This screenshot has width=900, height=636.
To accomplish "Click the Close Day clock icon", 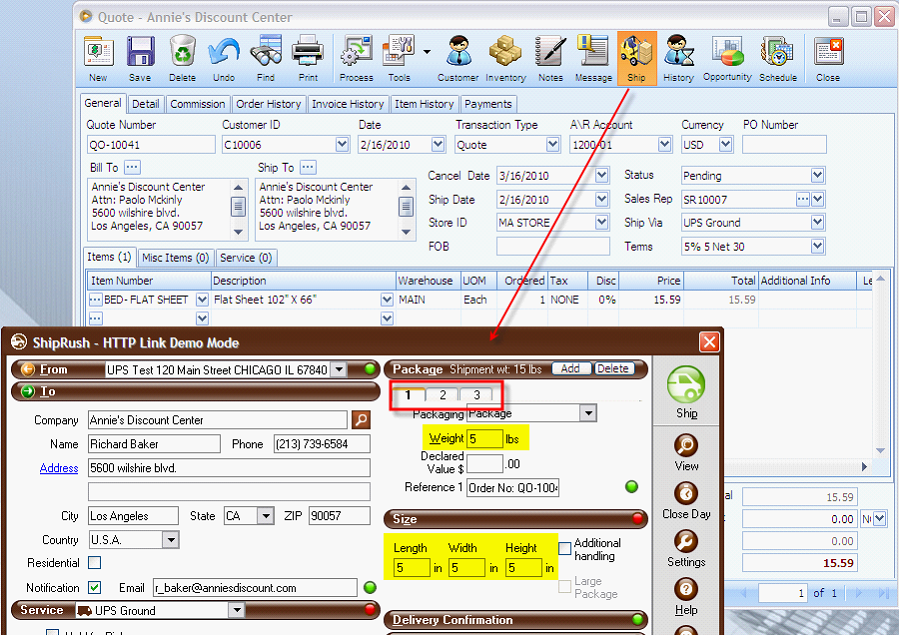I will [x=686, y=492].
